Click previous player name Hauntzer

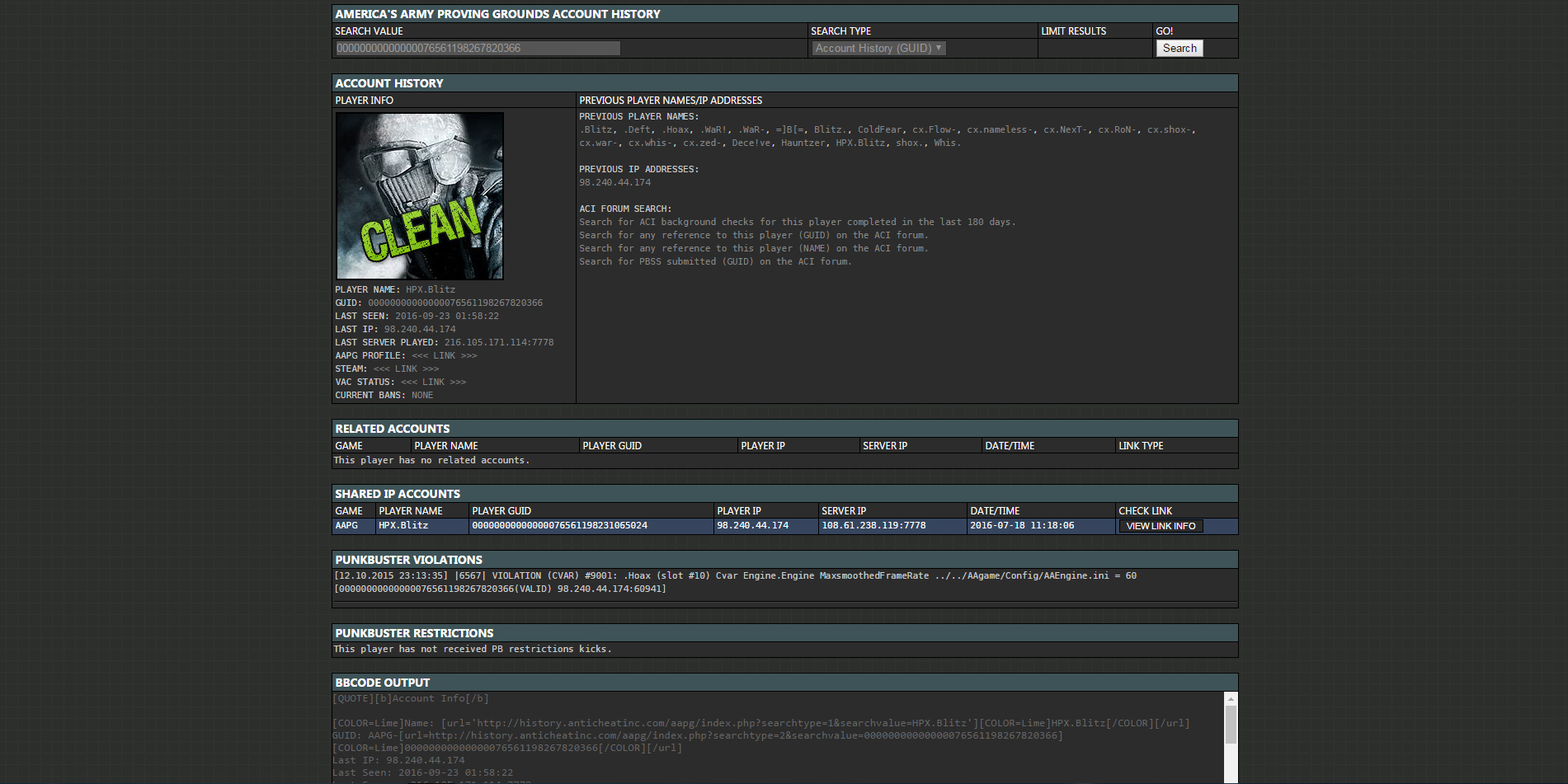(805, 143)
